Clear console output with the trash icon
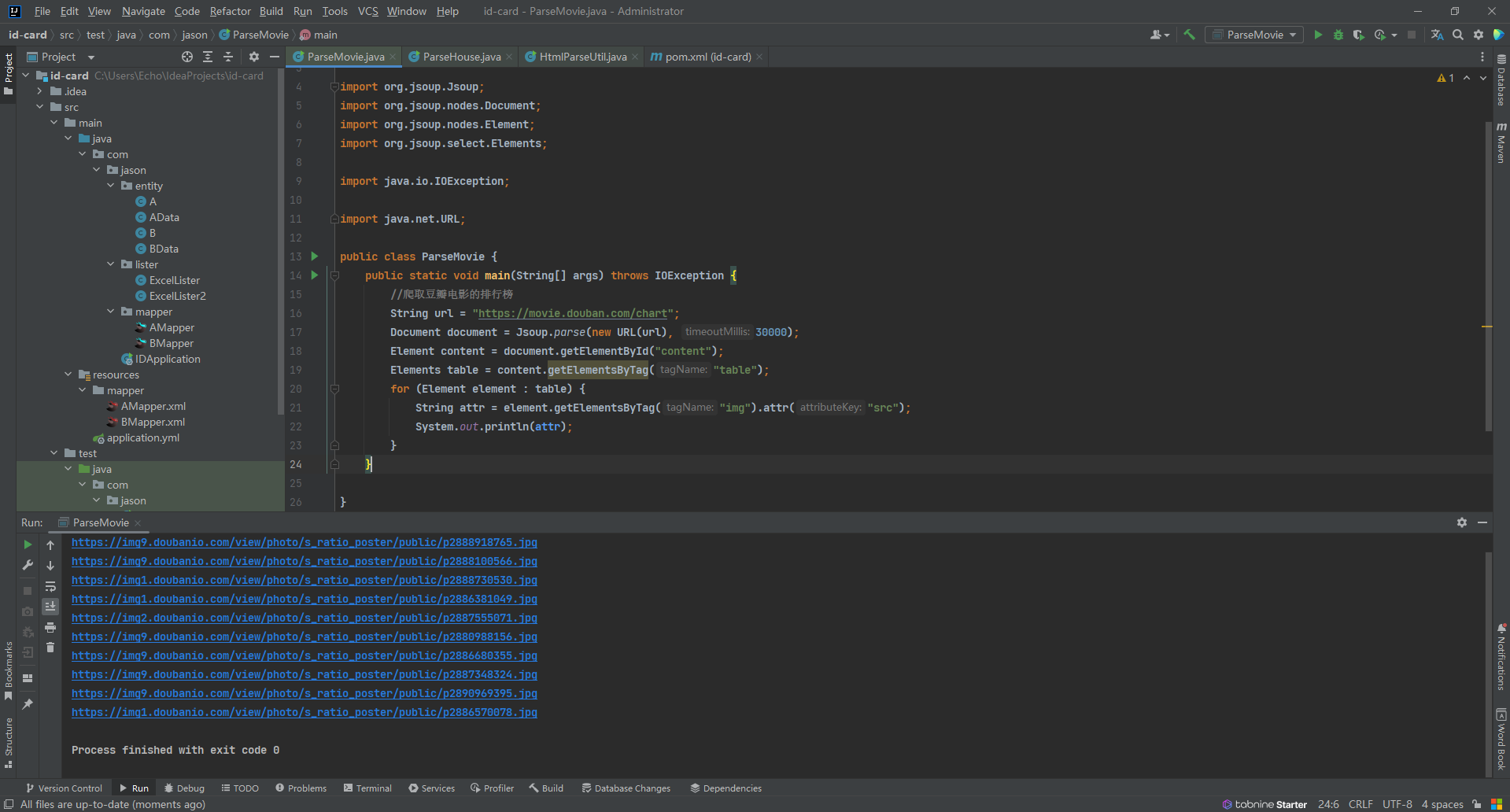 50,647
